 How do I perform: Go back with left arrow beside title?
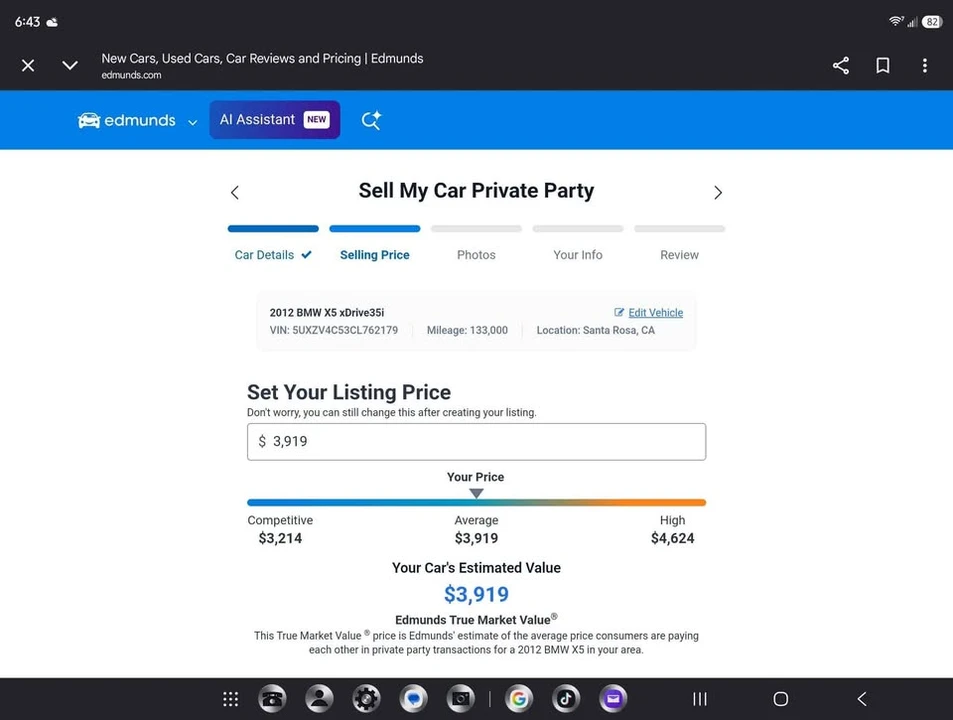pyautogui.click(x=235, y=193)
